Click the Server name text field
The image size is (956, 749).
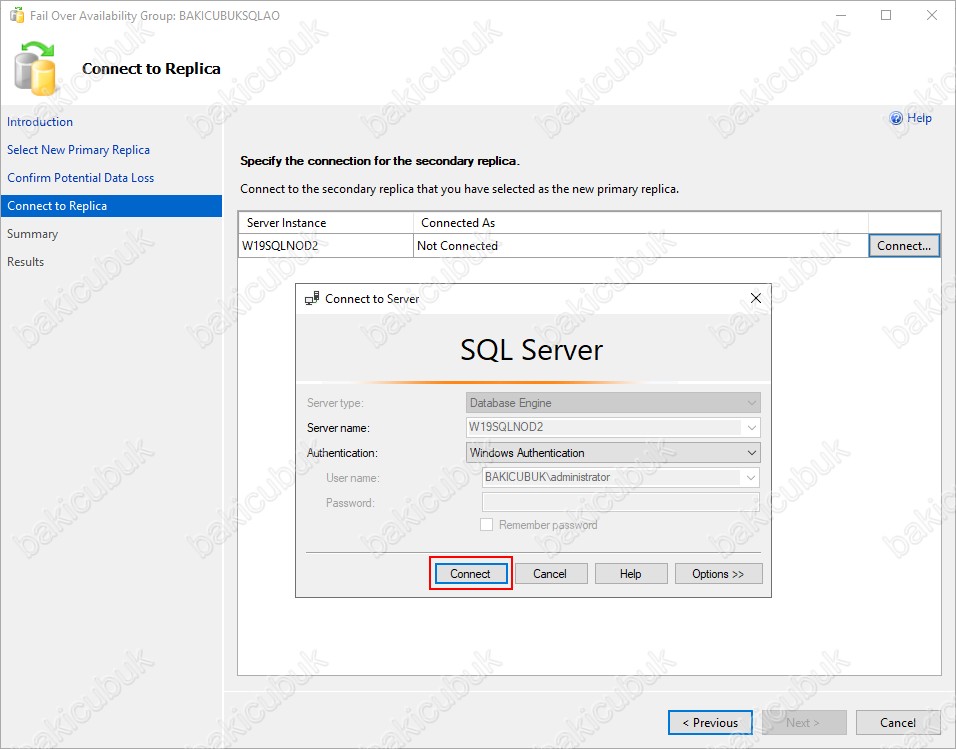click(x=604, y=428)
